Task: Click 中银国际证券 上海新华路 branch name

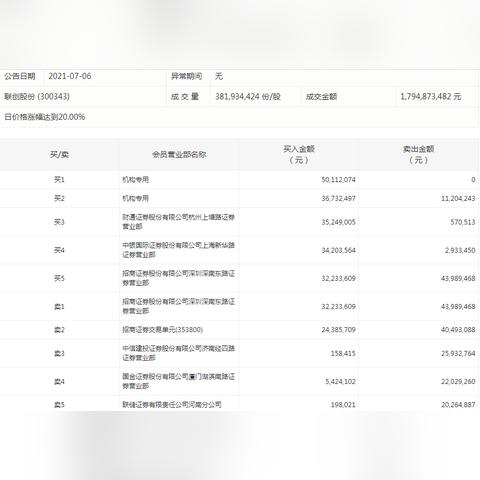Action: (x=178, y=250)
